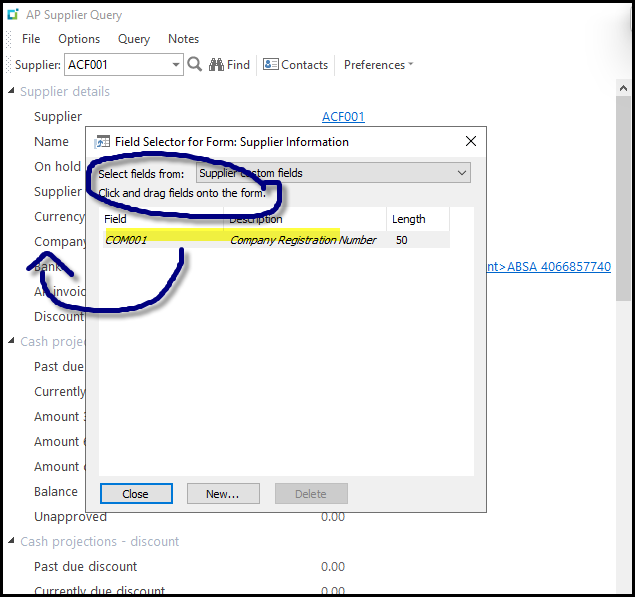Click the AP Supplier Query app icon
Image resolution: width=635 pixels, height=597 pixels.
13,16
